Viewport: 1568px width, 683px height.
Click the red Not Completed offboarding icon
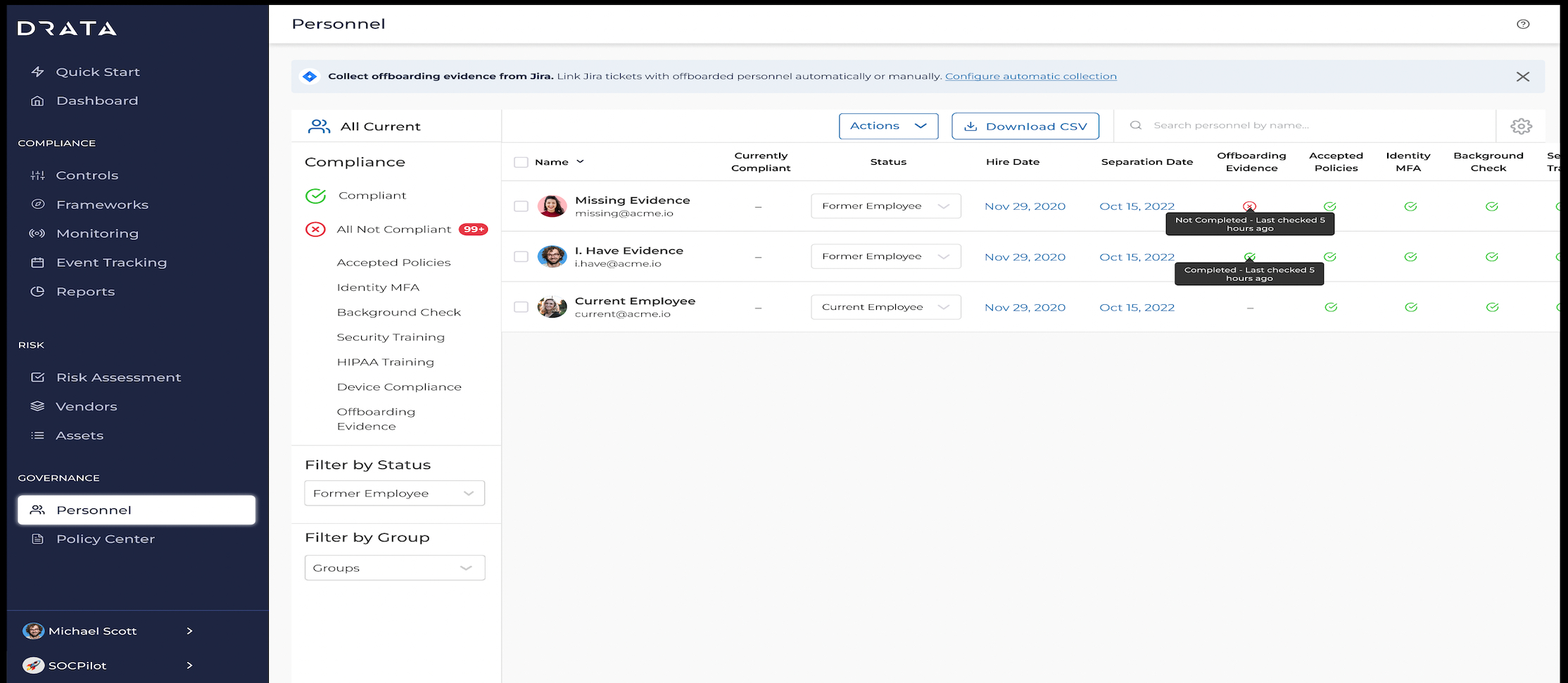(1249, 206)
